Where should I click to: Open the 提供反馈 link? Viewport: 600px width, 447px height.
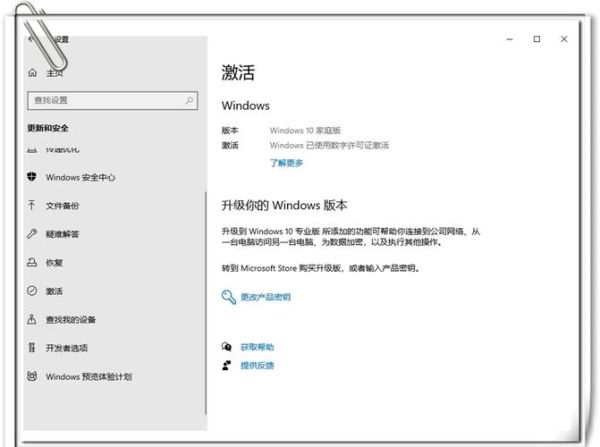click(x=257, y=365)
